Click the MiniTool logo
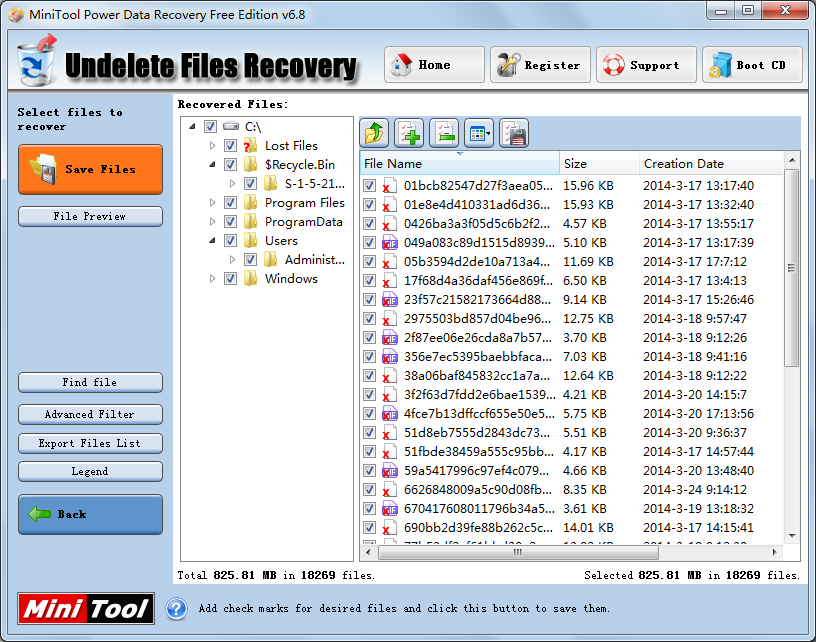816x642 pixels. [x=86, y=608]
